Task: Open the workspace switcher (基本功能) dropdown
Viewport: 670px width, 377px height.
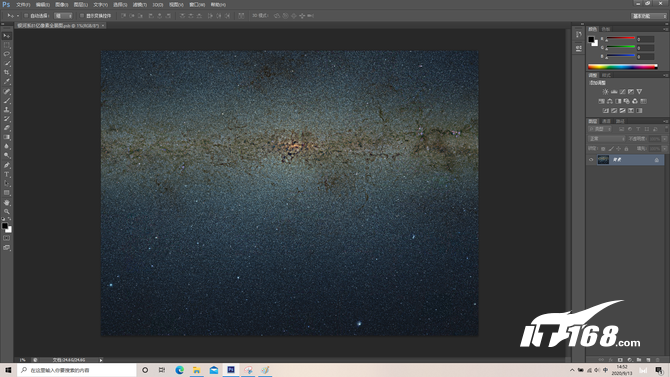Action: click(649, 16)
